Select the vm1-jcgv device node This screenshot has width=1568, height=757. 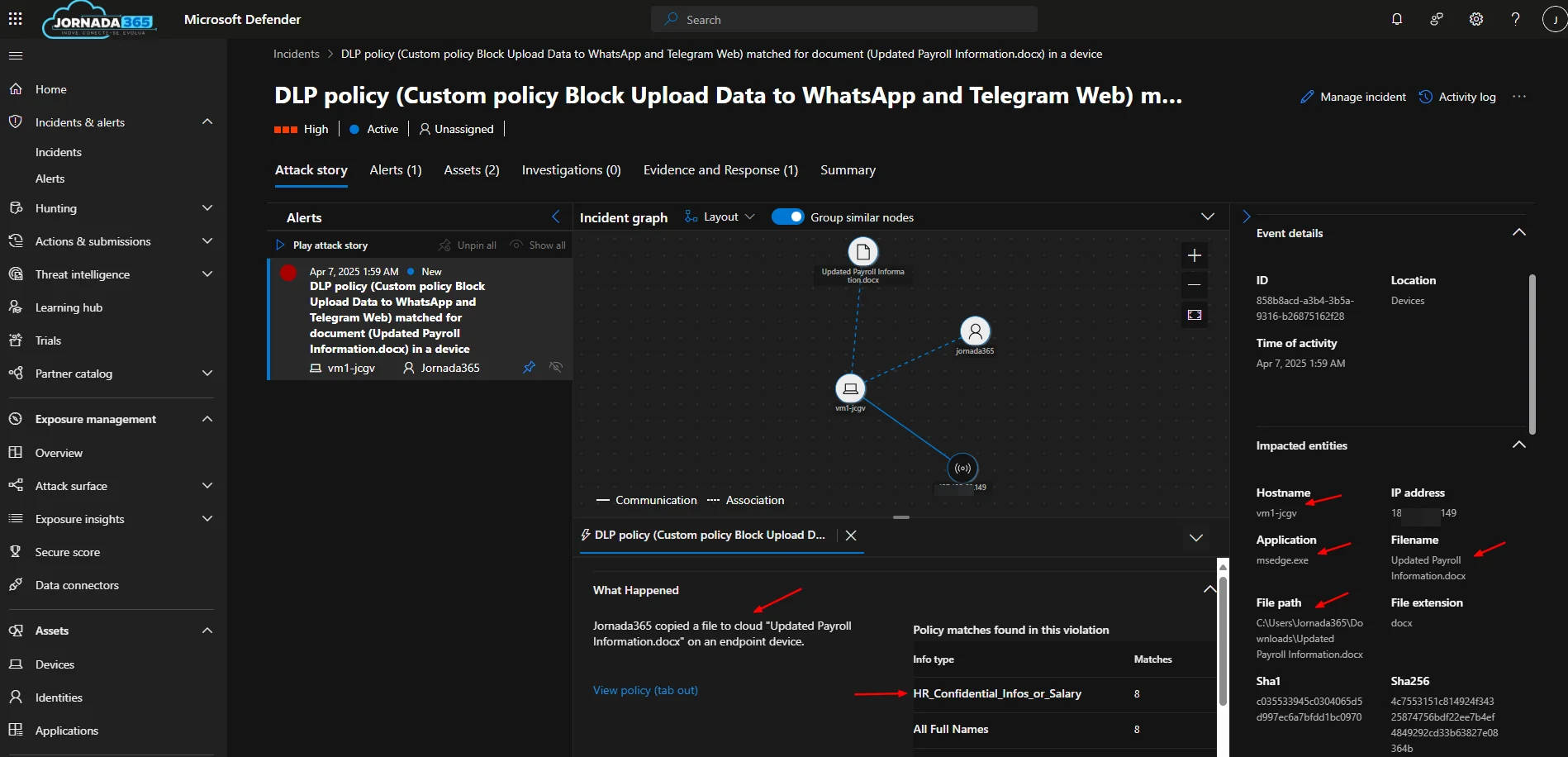pyautogui.click(x=850, y=388)
